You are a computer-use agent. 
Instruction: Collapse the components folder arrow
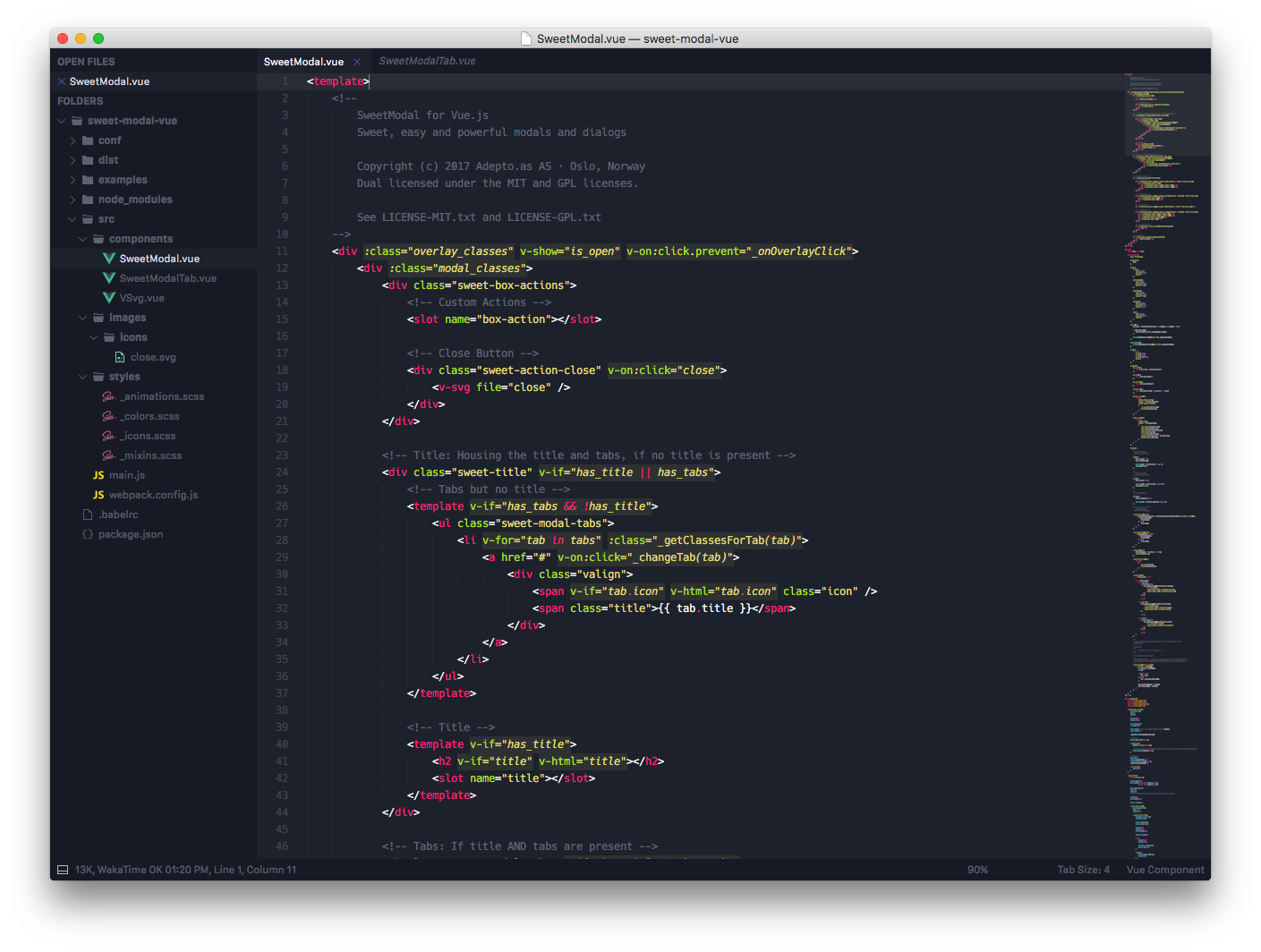tap(83, 239)
